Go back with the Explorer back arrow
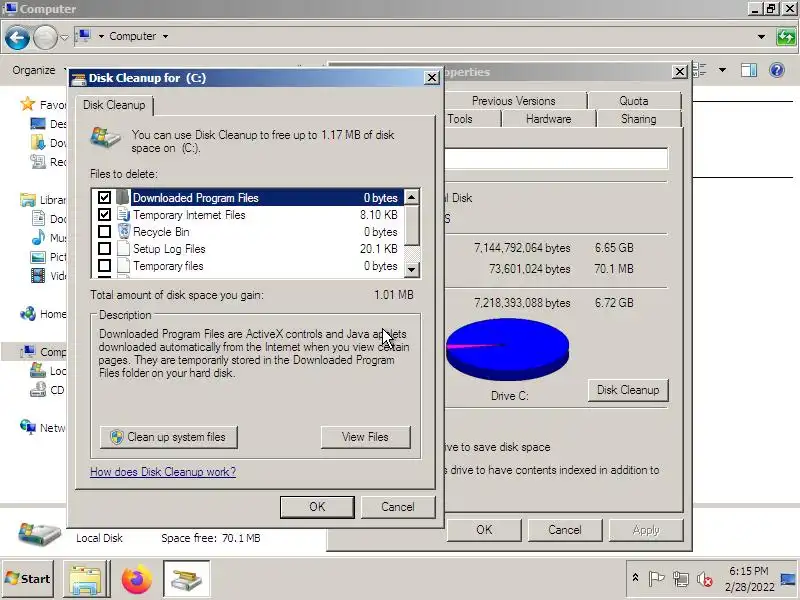Screen dimensions: 800x600 pos(17,37)
